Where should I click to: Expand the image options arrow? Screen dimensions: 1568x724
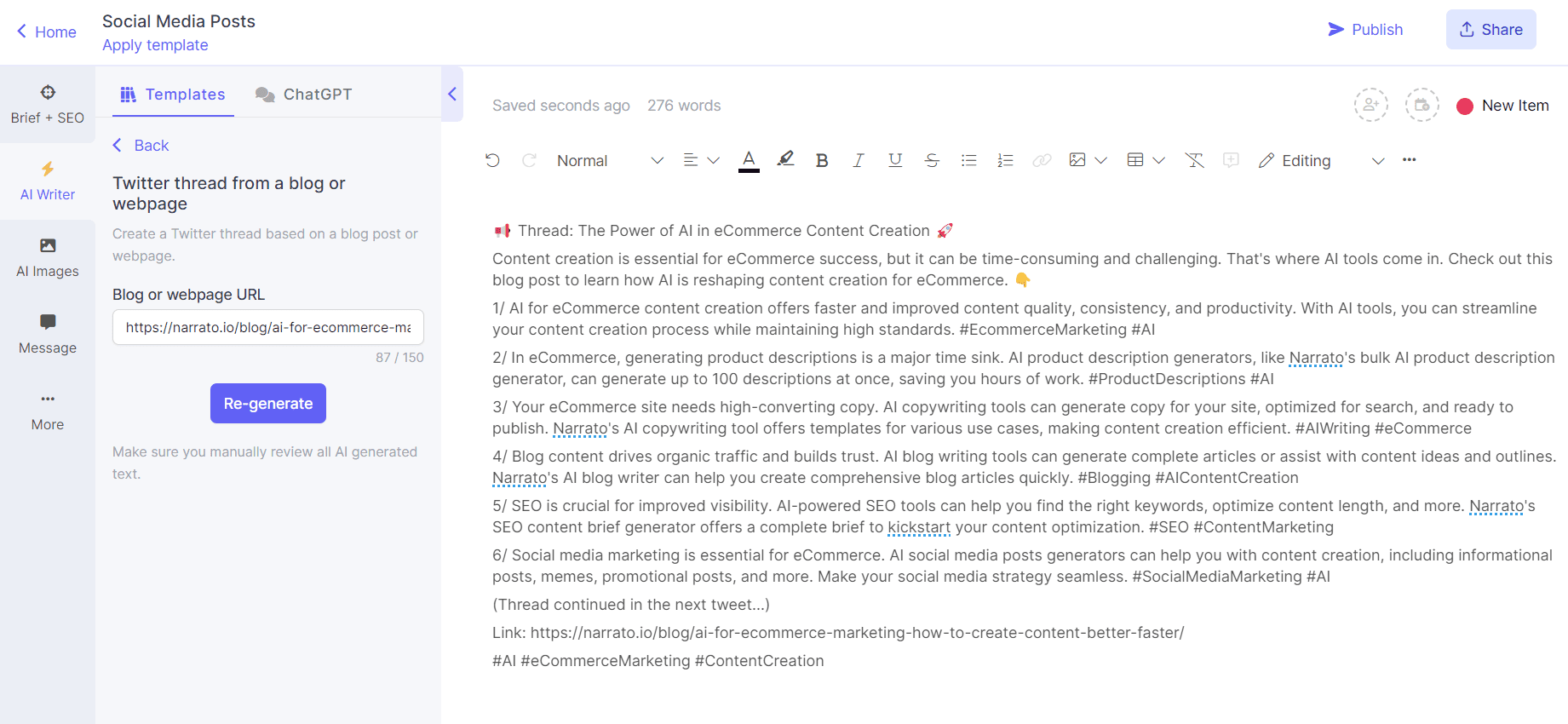click(x=1100, y=160)
